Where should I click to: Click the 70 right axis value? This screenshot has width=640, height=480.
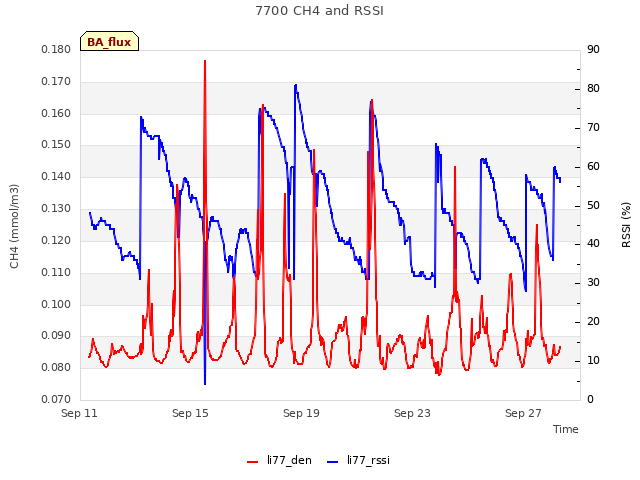click(593, 128)
